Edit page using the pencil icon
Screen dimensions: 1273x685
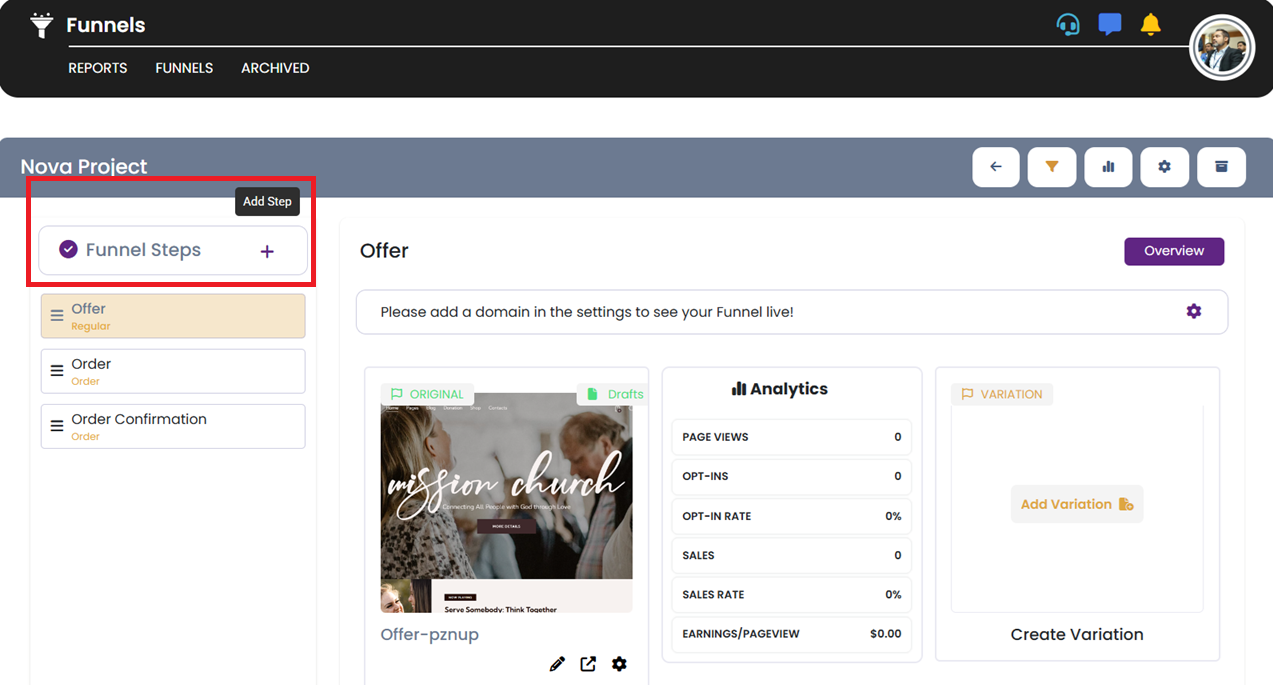coord(557,664)
